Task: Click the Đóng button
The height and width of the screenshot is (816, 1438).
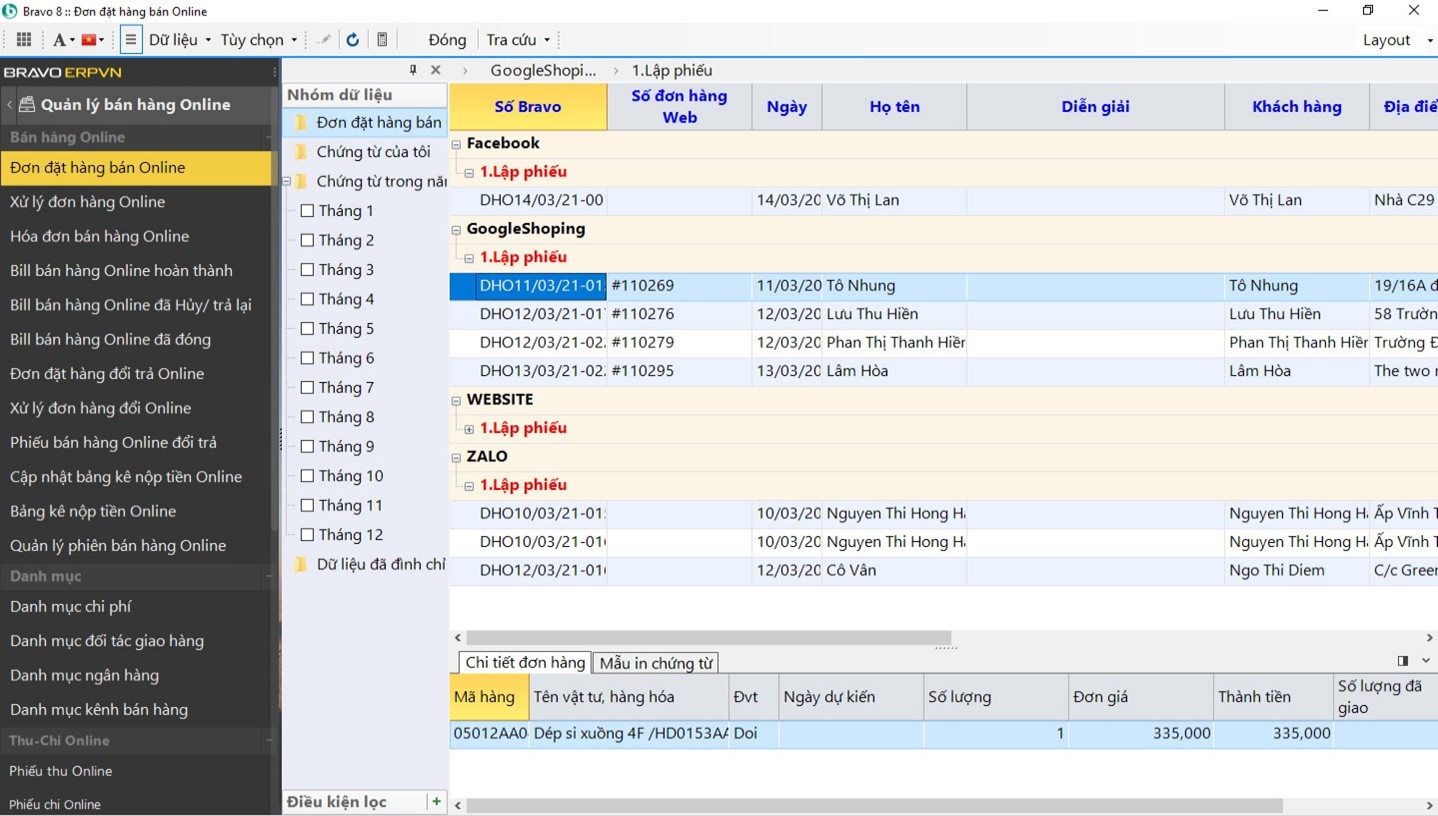Action: pos(447,40)
